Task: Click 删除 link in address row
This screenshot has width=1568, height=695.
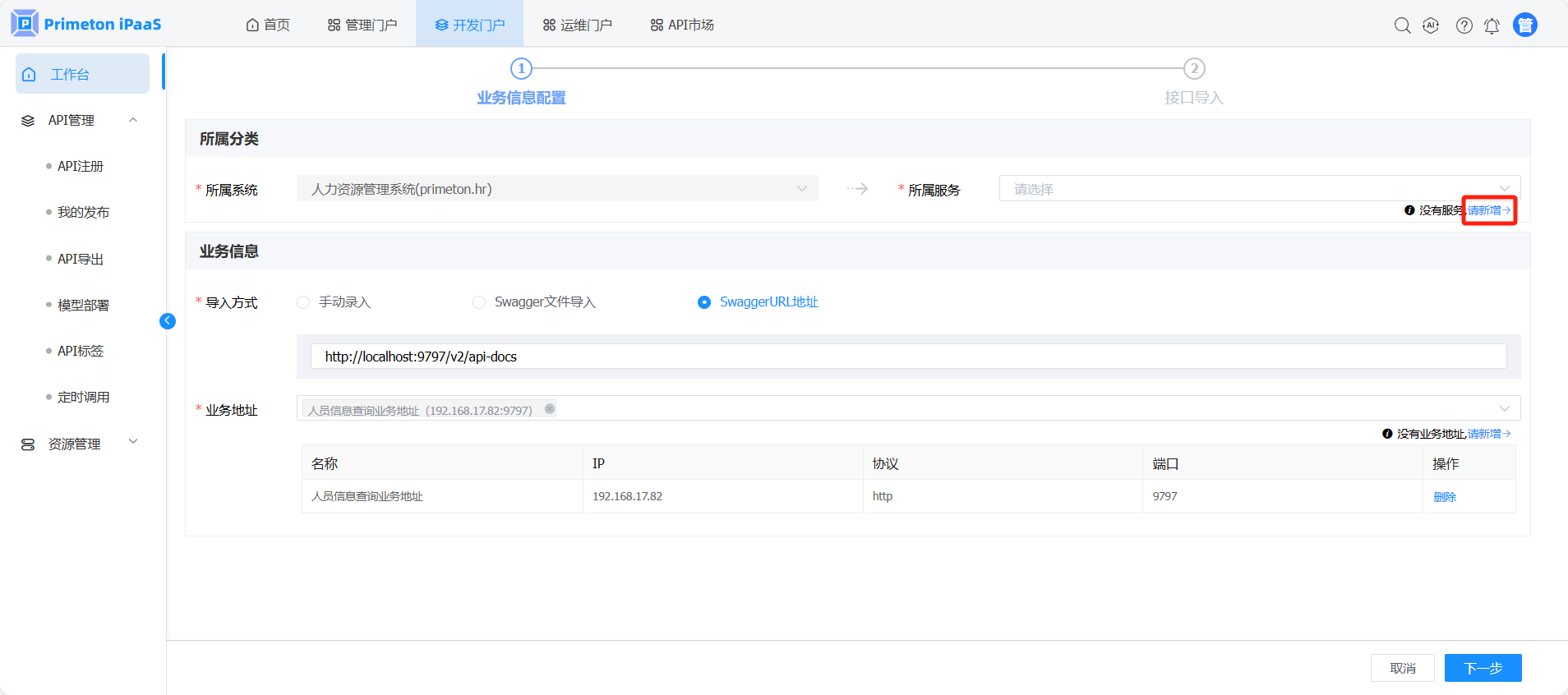Action: pyautogui.click(x=1444, y=497)
